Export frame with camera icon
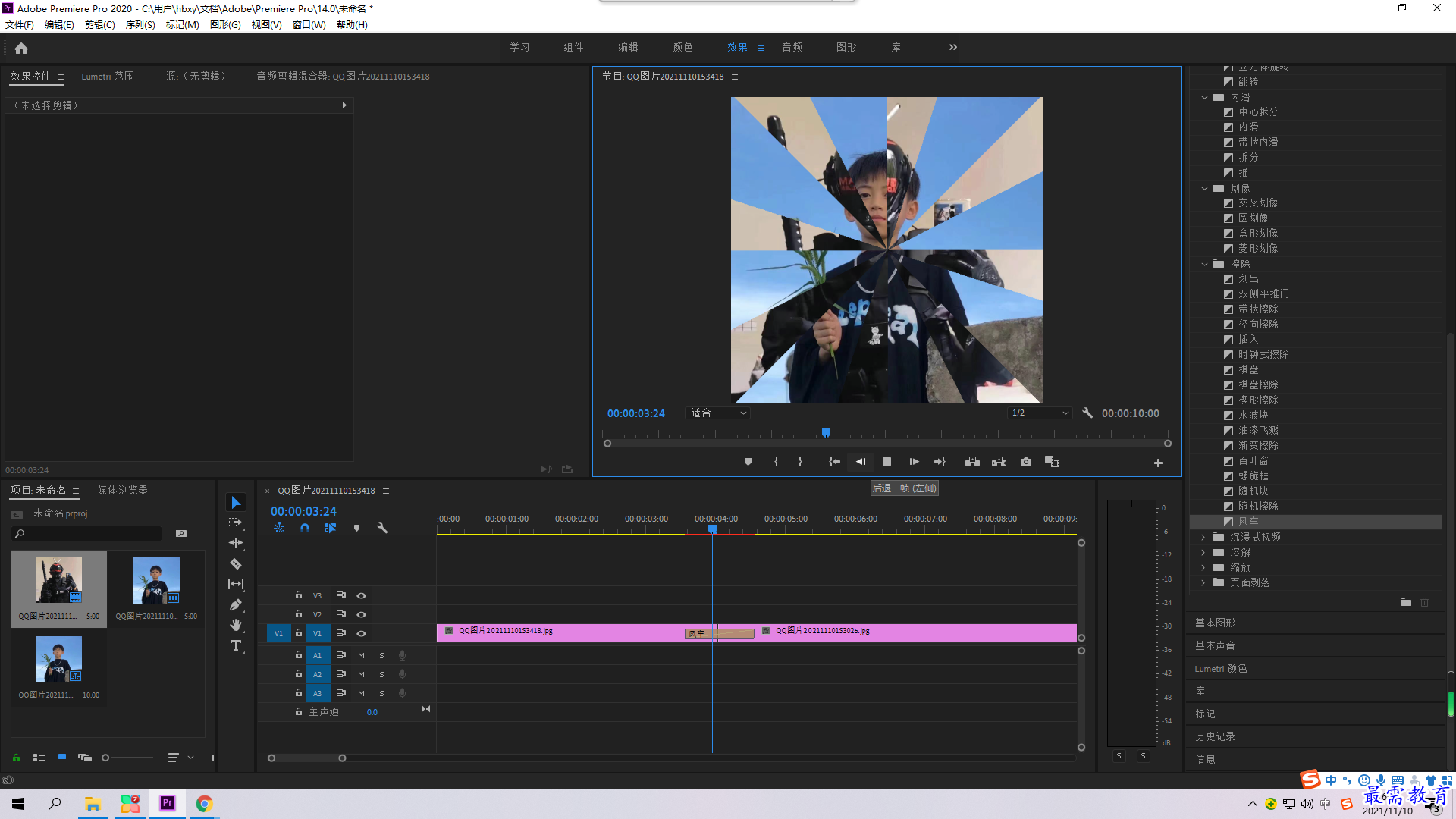Viewport: 1456px width, 819px height. tap(1026, 462)
